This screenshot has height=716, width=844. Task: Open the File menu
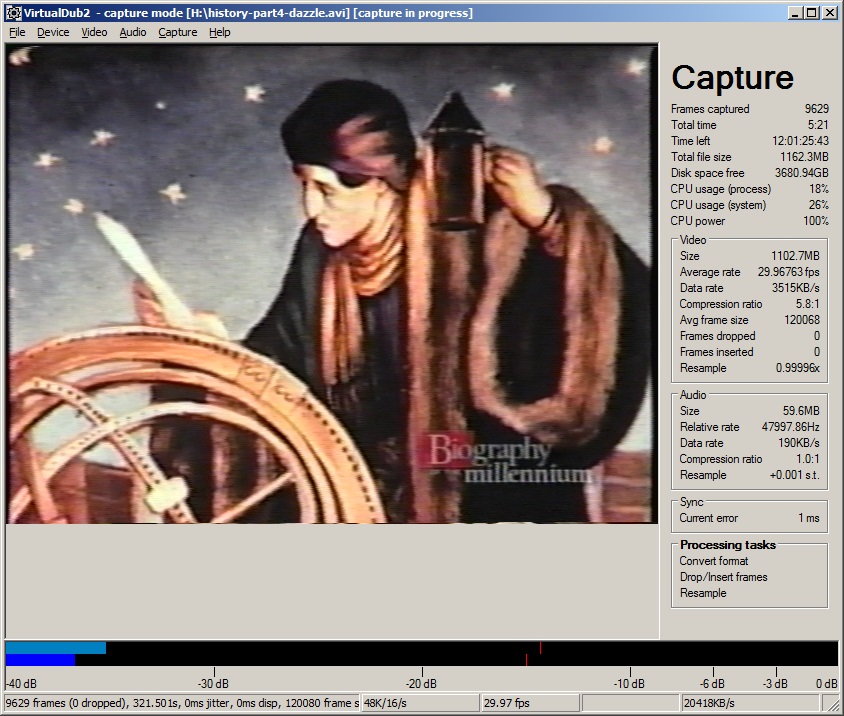17,32
